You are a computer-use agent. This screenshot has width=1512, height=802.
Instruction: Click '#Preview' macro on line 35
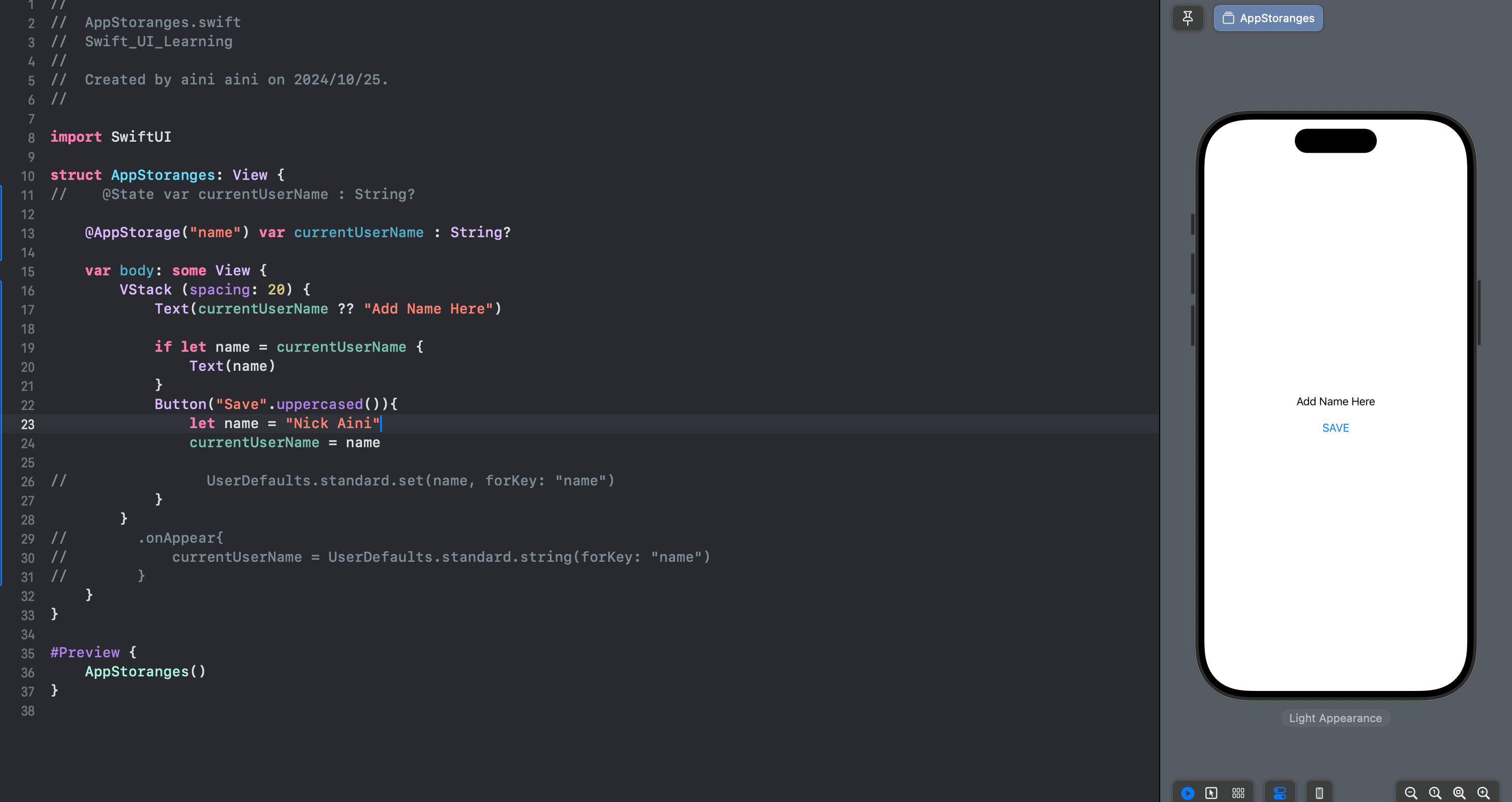(x=84, y=652)
